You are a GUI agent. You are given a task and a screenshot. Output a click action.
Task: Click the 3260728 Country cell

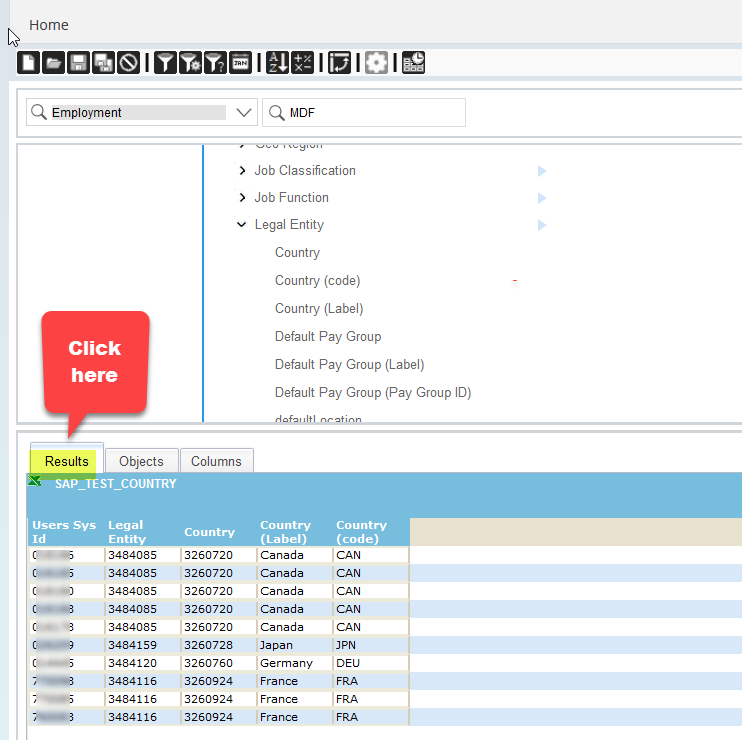219,645
